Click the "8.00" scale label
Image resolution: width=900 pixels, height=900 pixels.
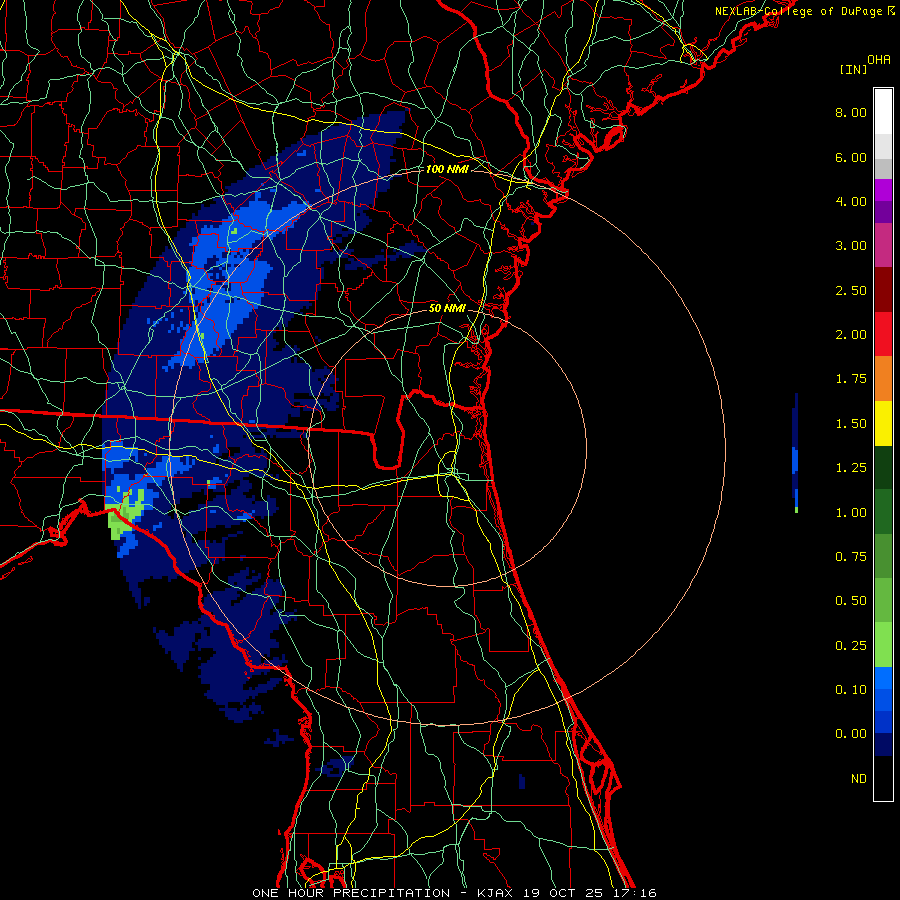click(851, 112)
